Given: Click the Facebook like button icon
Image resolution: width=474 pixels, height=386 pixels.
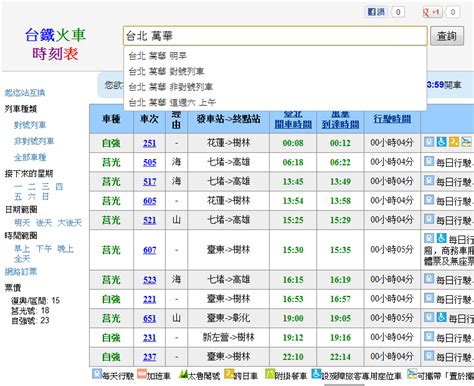Looking at the screenshot, I should pos(377,12).
